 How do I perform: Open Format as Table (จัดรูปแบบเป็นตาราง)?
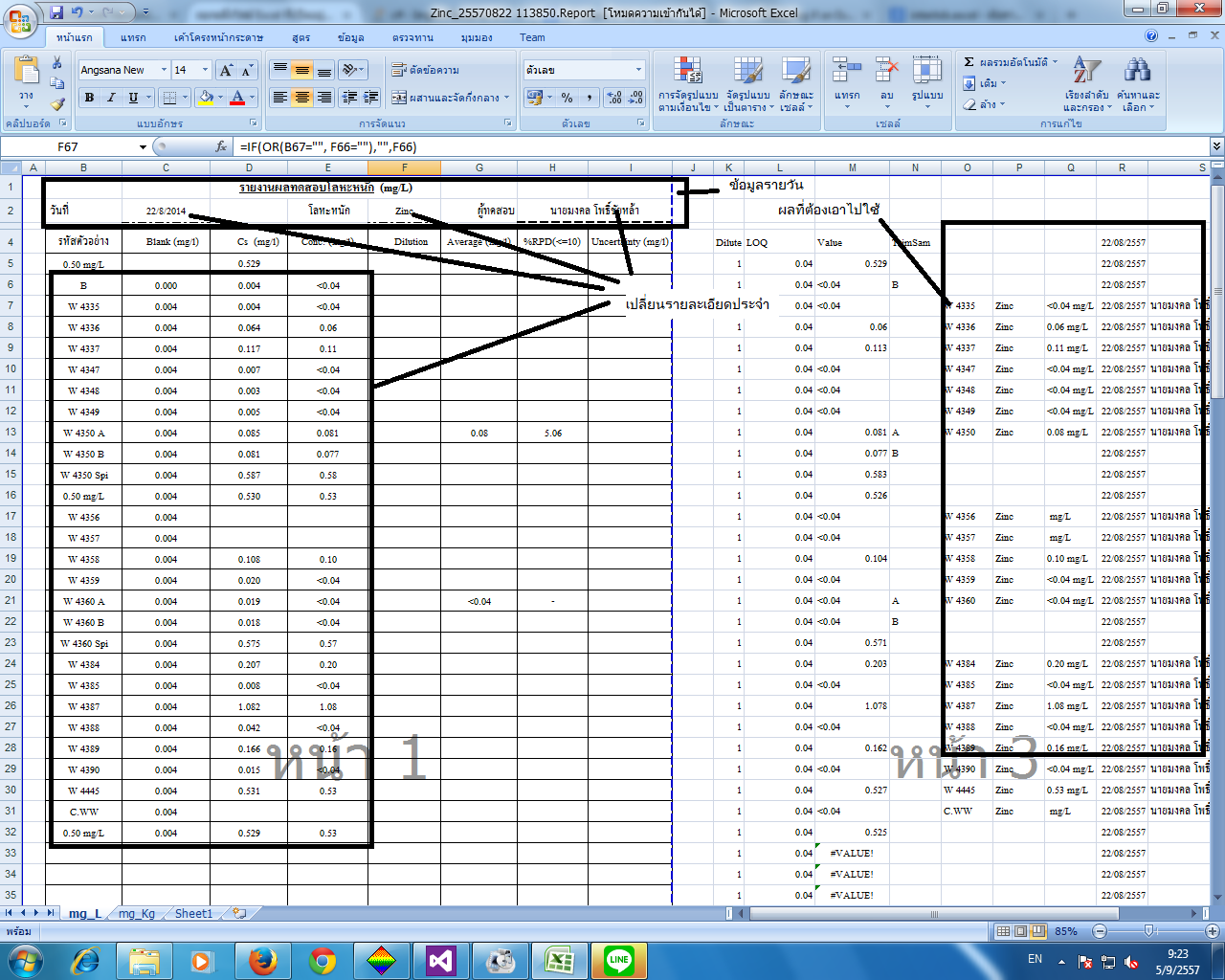pos(747,84)
